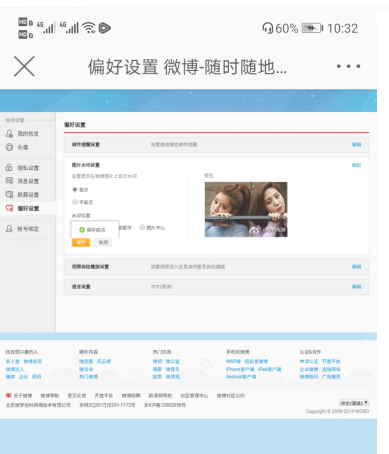Click the heart icon beside 偏好设置
Image resolution: width=389 pixels, height=454 pixels.
click(x=9, y=208)
